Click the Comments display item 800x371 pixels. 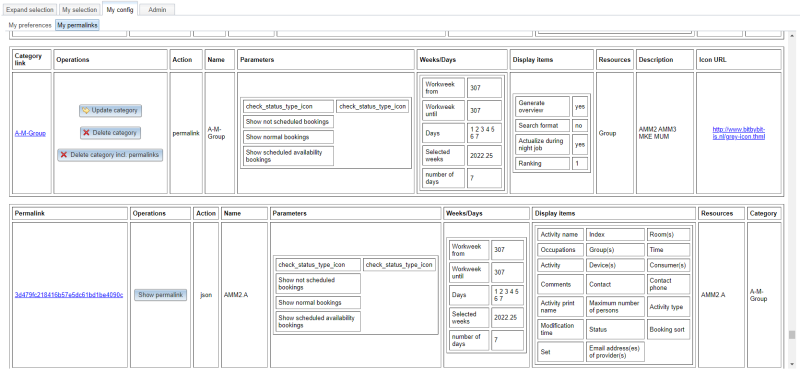coord(560,284)
